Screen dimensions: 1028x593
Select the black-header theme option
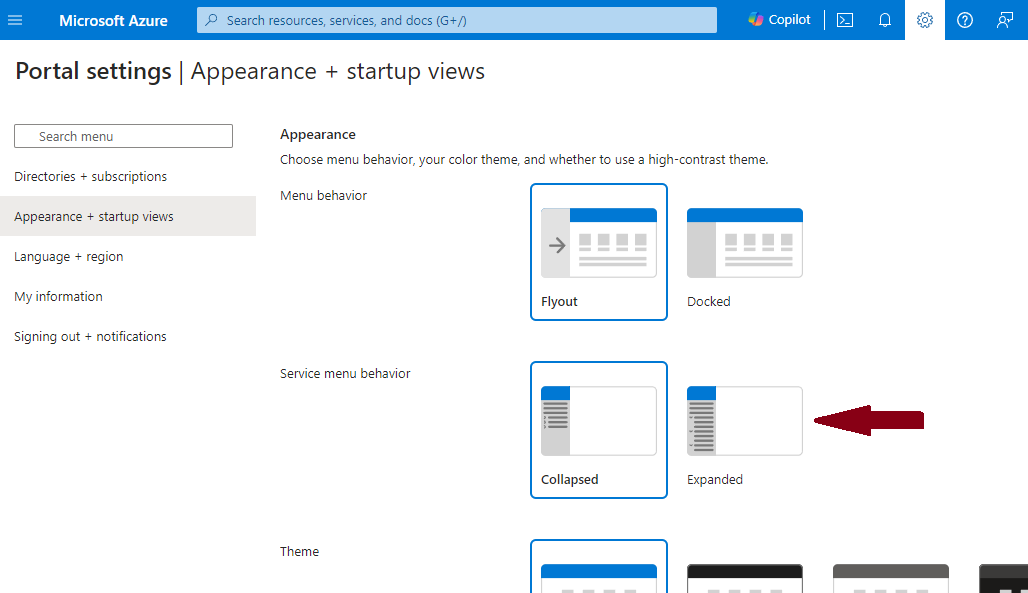point(744,578)
